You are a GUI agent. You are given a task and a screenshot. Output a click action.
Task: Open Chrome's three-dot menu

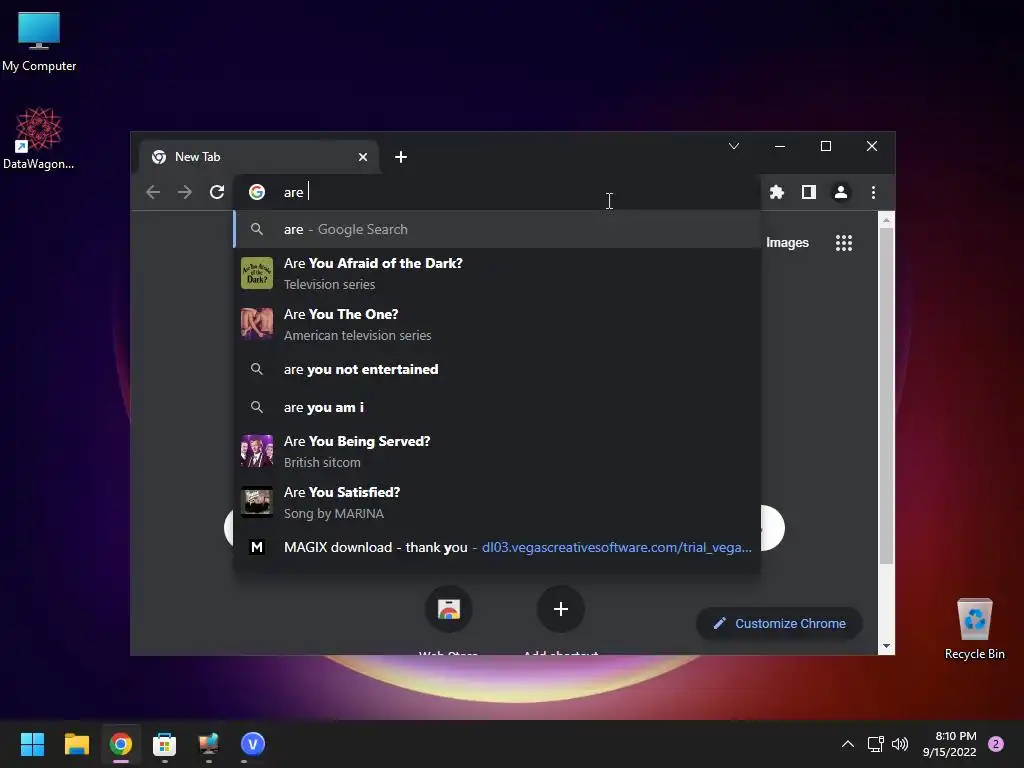[873, 192]
